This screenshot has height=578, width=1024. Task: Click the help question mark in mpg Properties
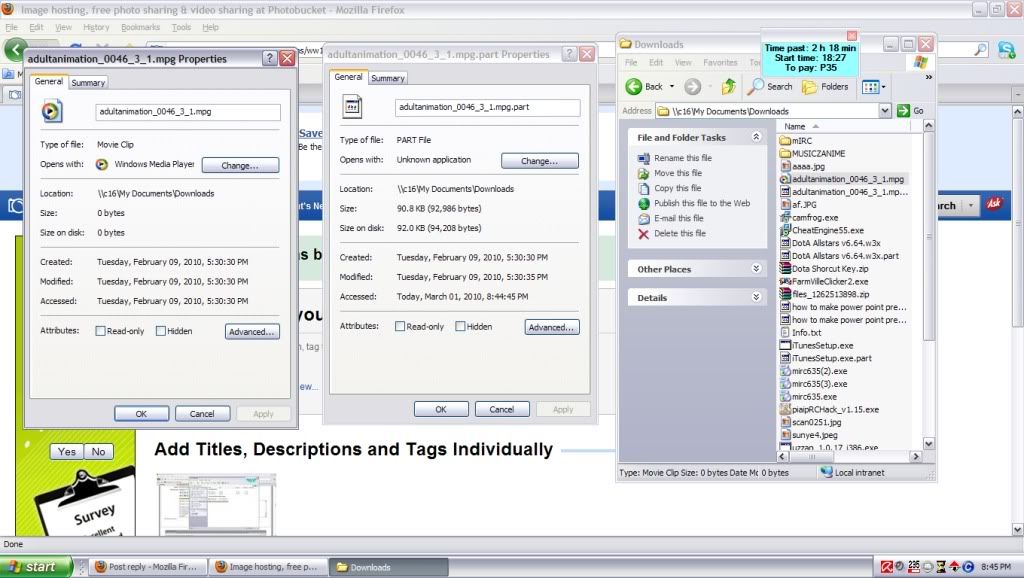click(269, 58)
